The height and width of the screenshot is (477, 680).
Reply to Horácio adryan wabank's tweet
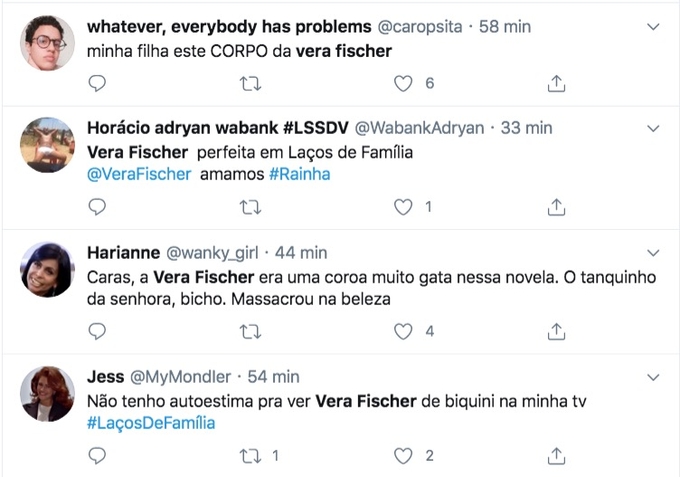pyautogui.click(x=97, y=207)
